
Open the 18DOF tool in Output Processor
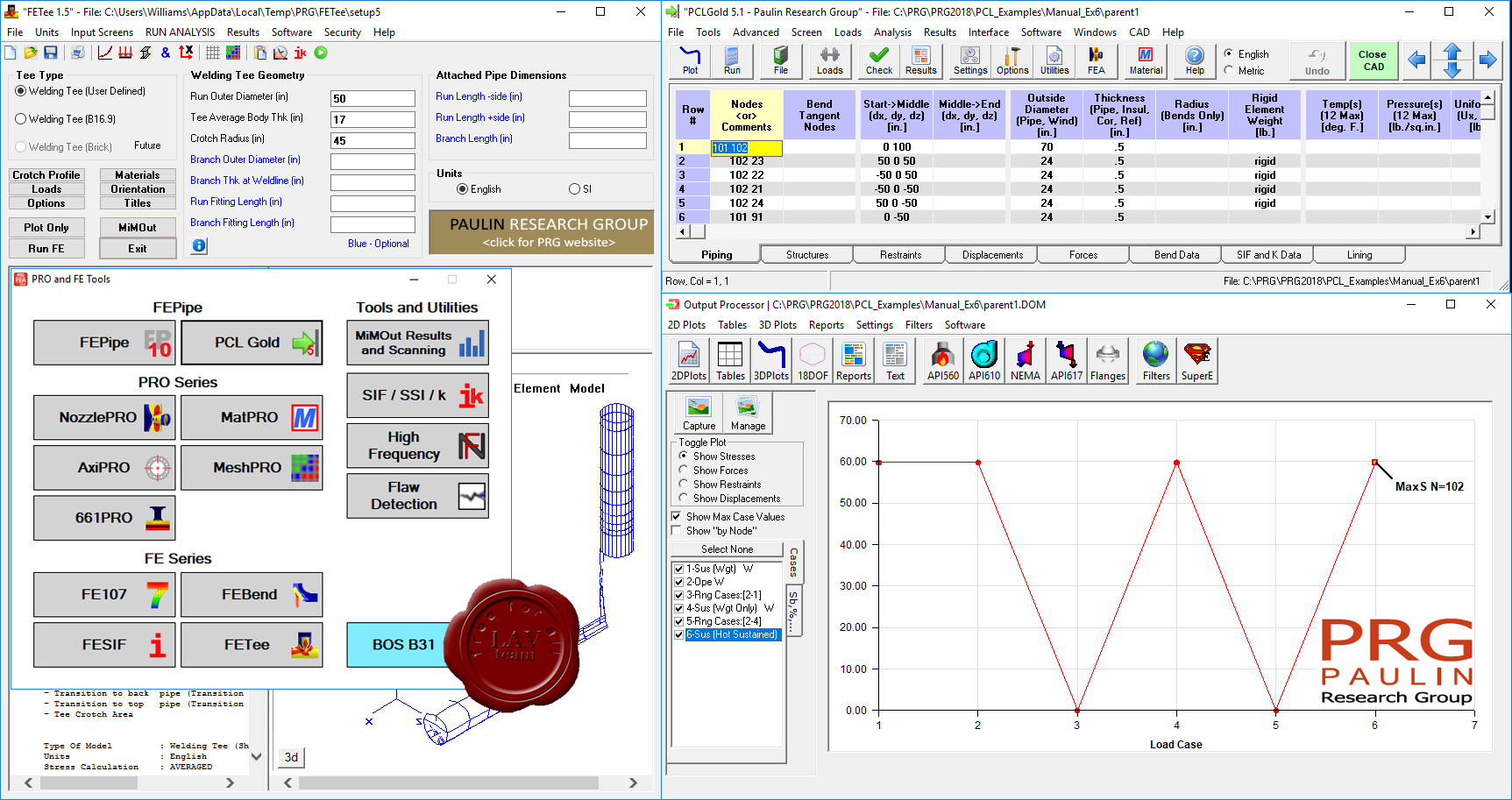(813, 361)
